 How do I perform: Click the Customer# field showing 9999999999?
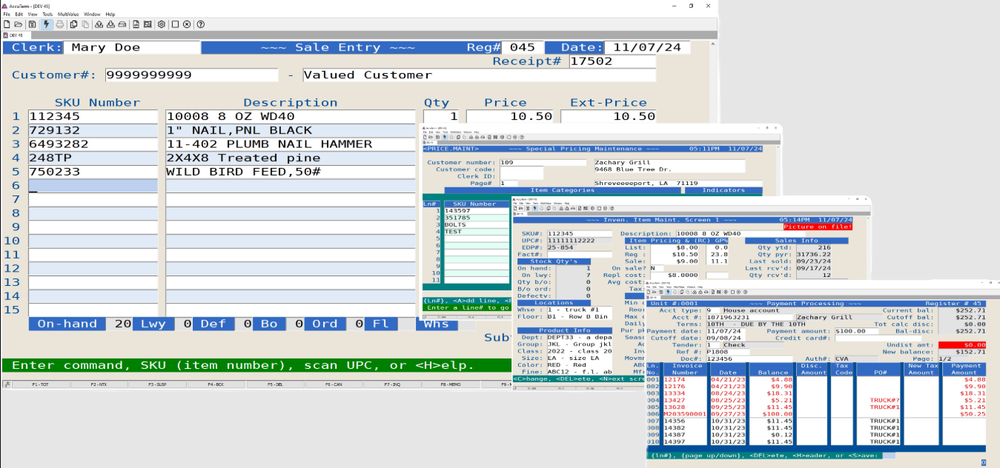point(191,75)
